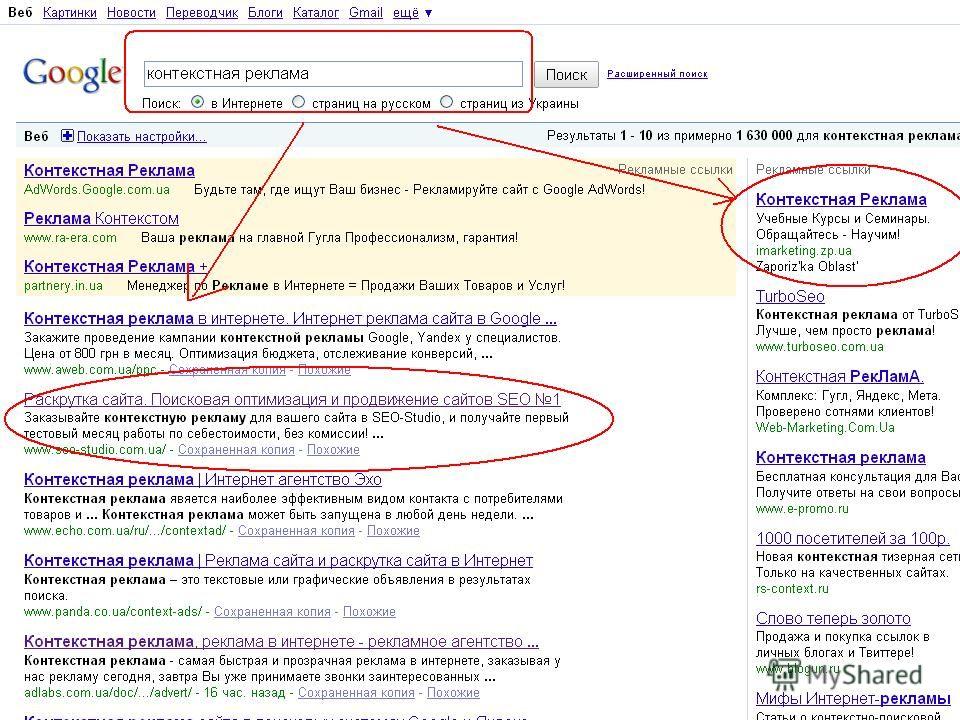The width and height of the screenshot is (960, 720).
Task: Open 'Сохраненная копия' for the seo-studio.com.ua result
Action: [236, 450]
